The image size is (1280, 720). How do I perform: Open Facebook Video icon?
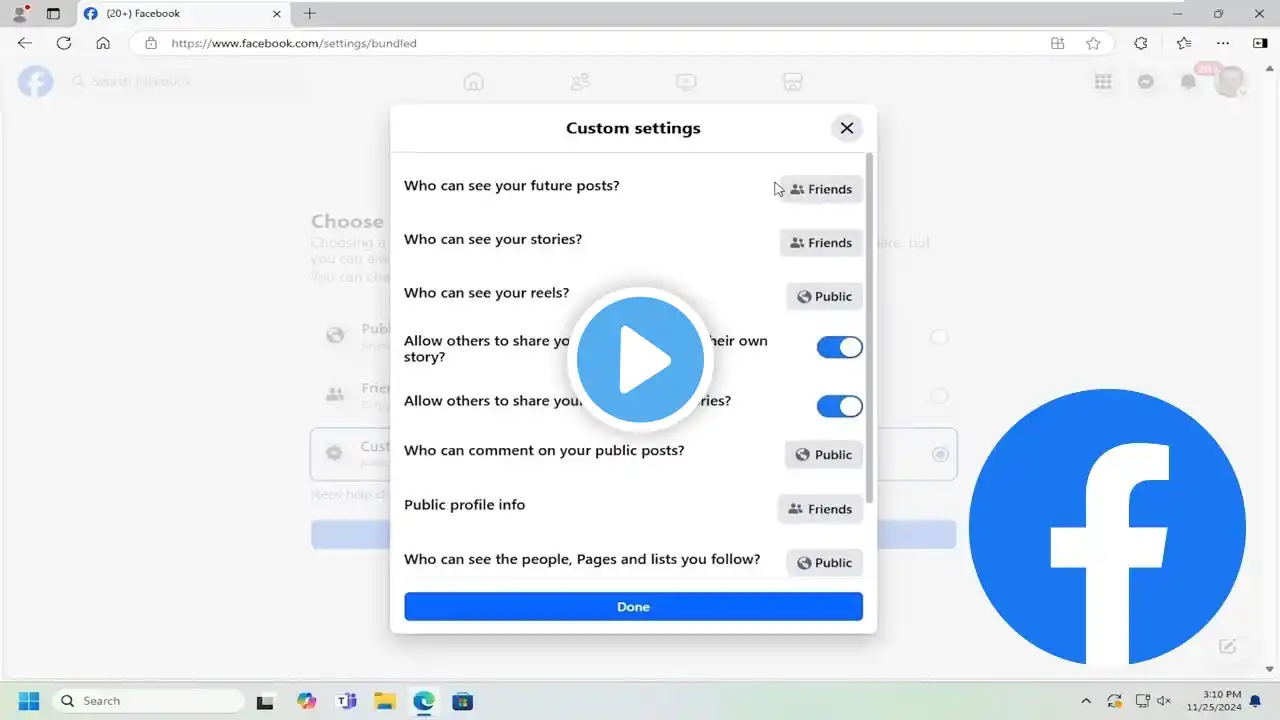tap(686, 82)
